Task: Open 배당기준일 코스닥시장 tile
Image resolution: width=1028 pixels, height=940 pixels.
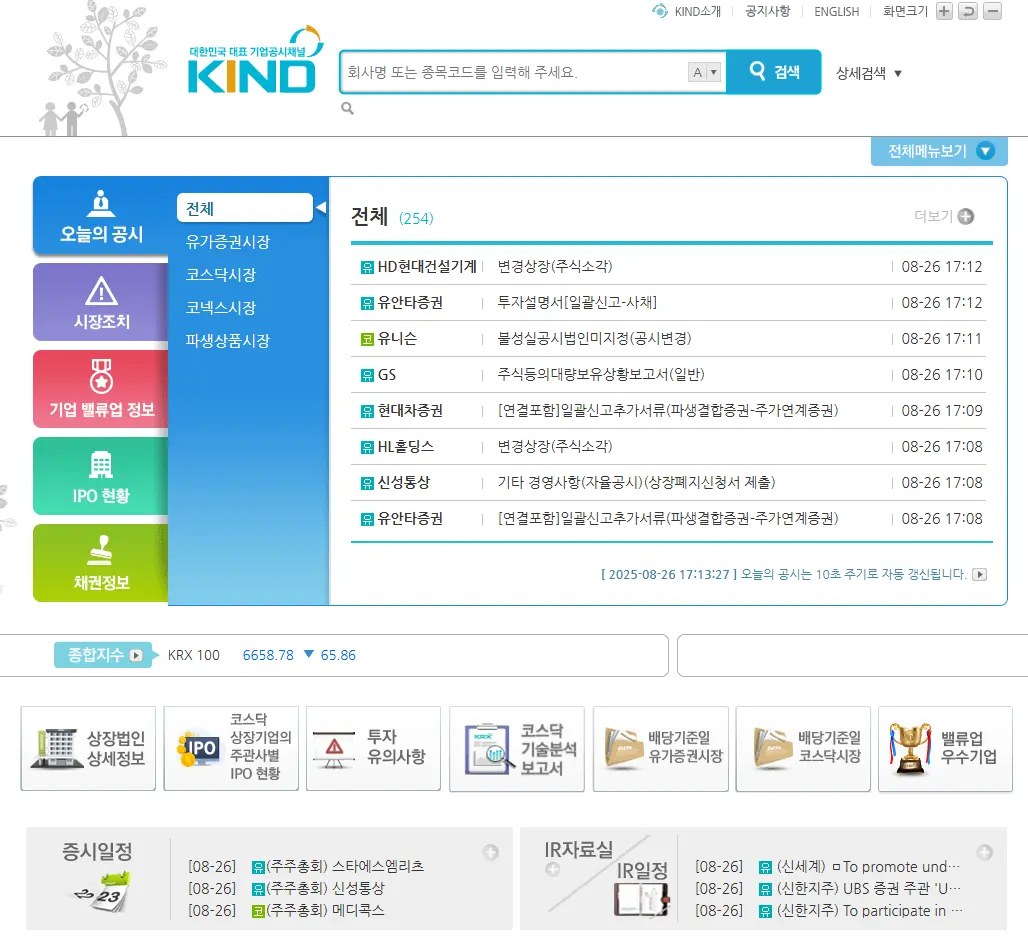Action: tap(803, 749)
